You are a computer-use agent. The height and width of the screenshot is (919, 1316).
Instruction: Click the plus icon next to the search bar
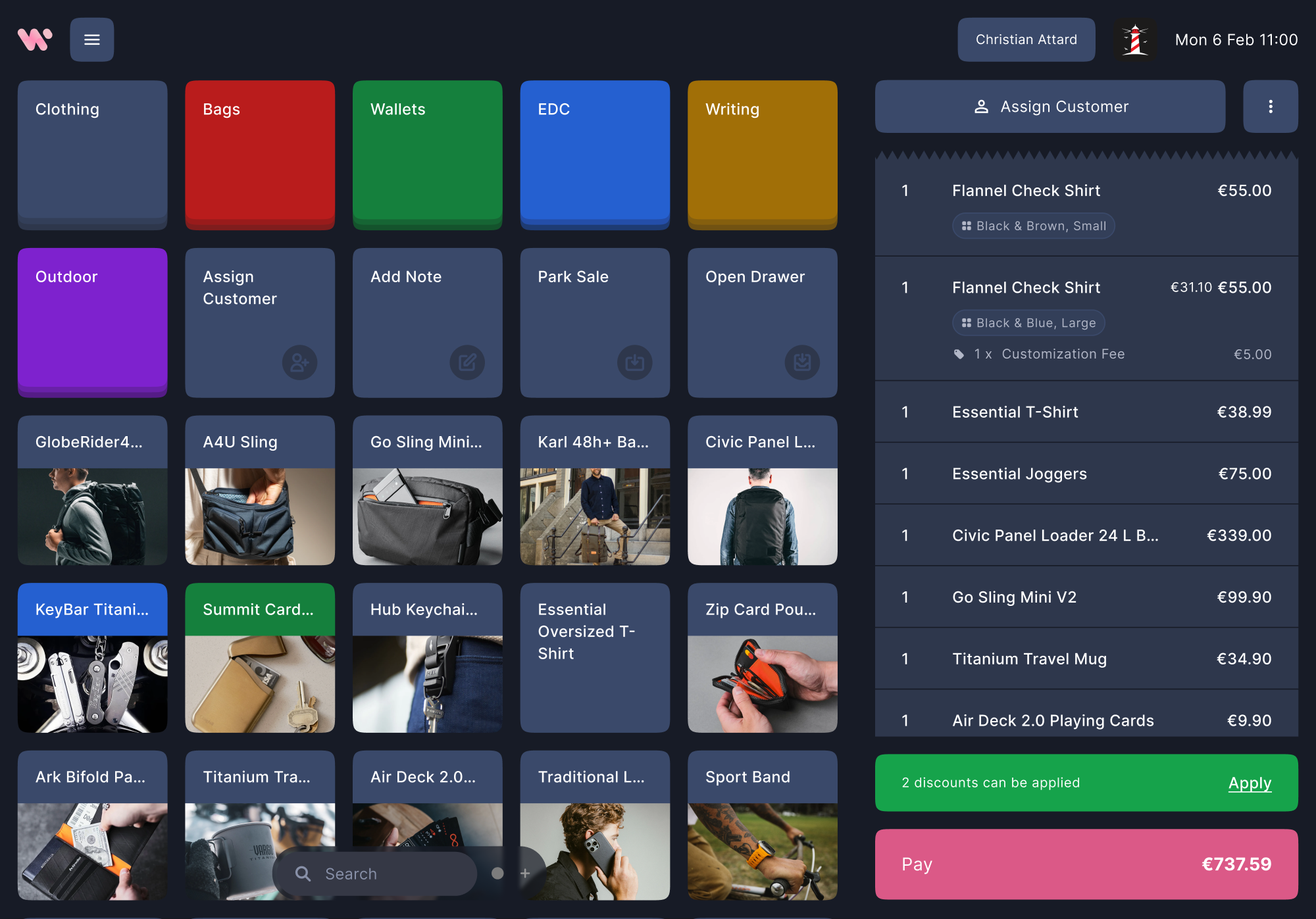click(x=525, y=874)
